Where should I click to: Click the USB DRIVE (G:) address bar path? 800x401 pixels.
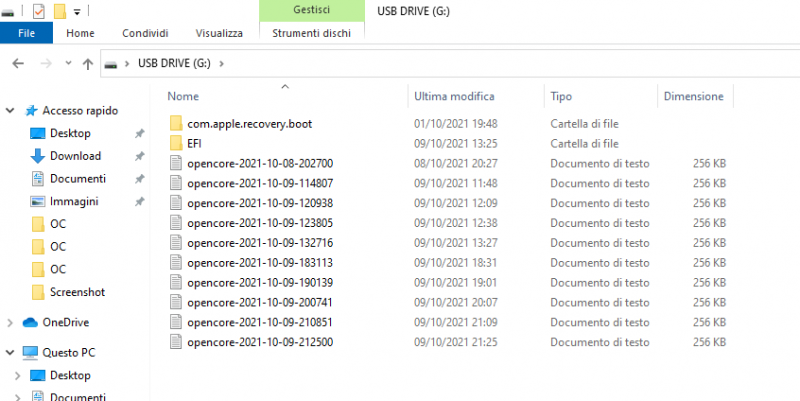click(173, 64)
